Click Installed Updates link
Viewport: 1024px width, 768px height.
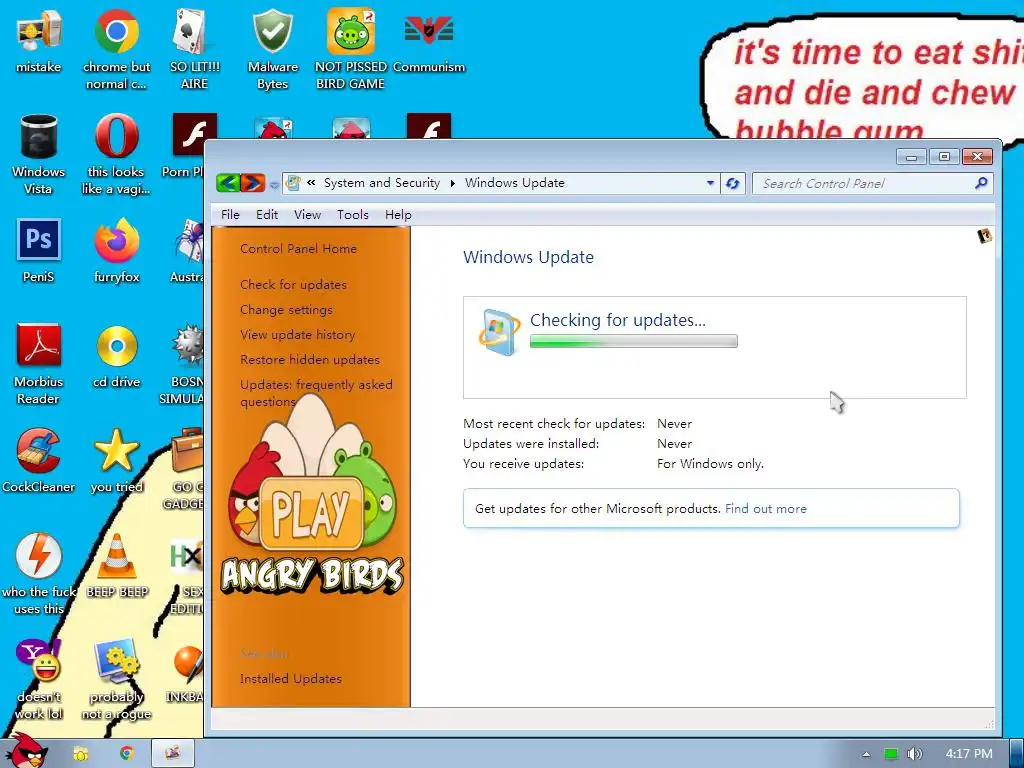pos(291,679)
